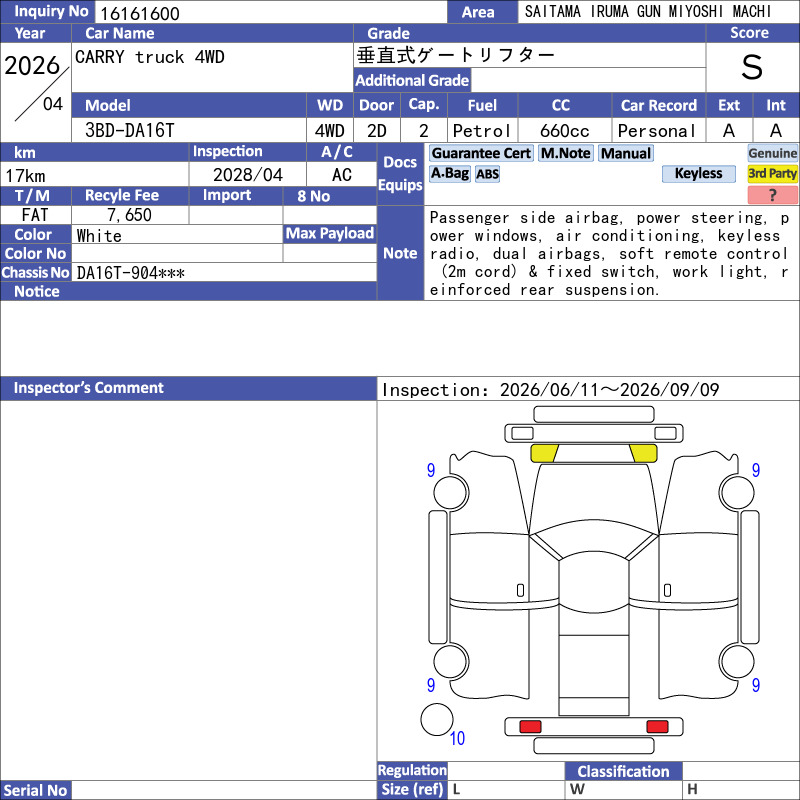Image resolution: width=800 pixels, height=800 pixels.
Task: Click the Manual document badge
Action: click(x=626, y=153)
